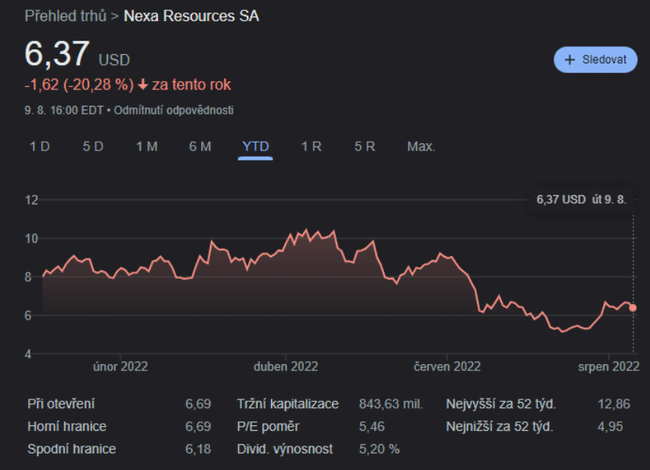650x470 pixels.
Task: Open the Přehled trhů breadcrumb link
Action: pos(63,16)
